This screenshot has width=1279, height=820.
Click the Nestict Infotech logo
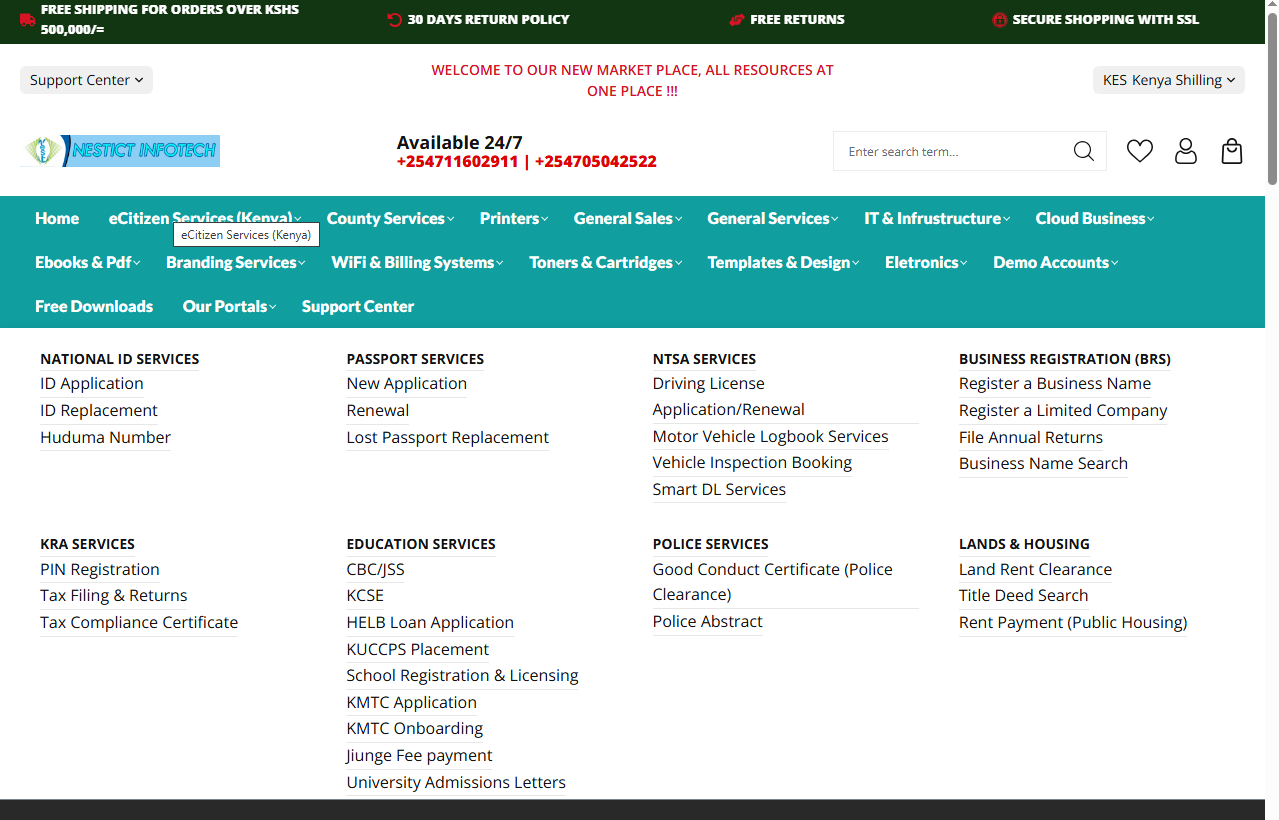(x=120, y=151)
